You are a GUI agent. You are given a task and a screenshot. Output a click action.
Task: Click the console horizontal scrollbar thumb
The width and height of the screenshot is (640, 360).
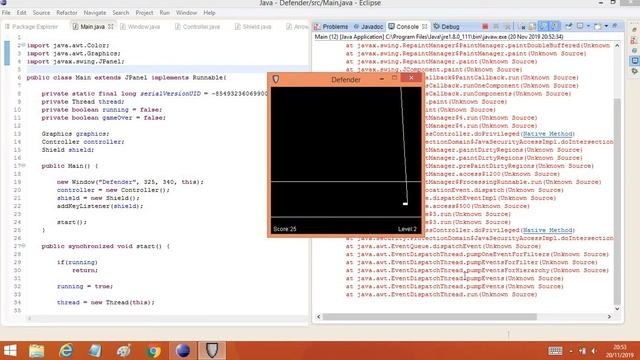(x=429, y=317)
